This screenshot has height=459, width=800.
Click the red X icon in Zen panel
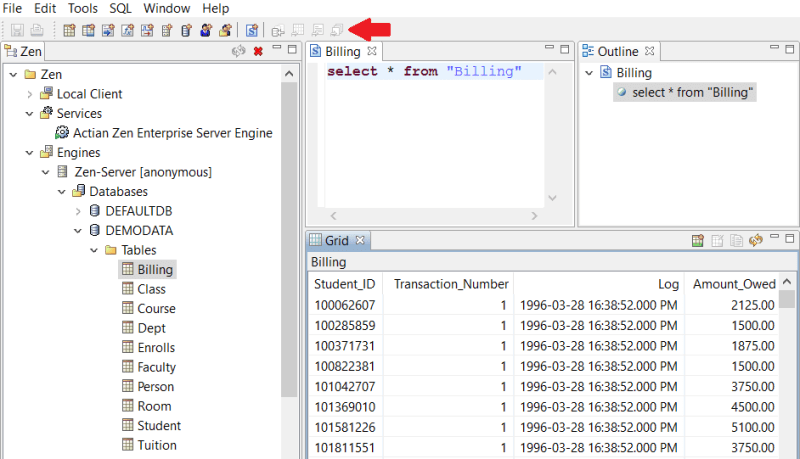258,51
